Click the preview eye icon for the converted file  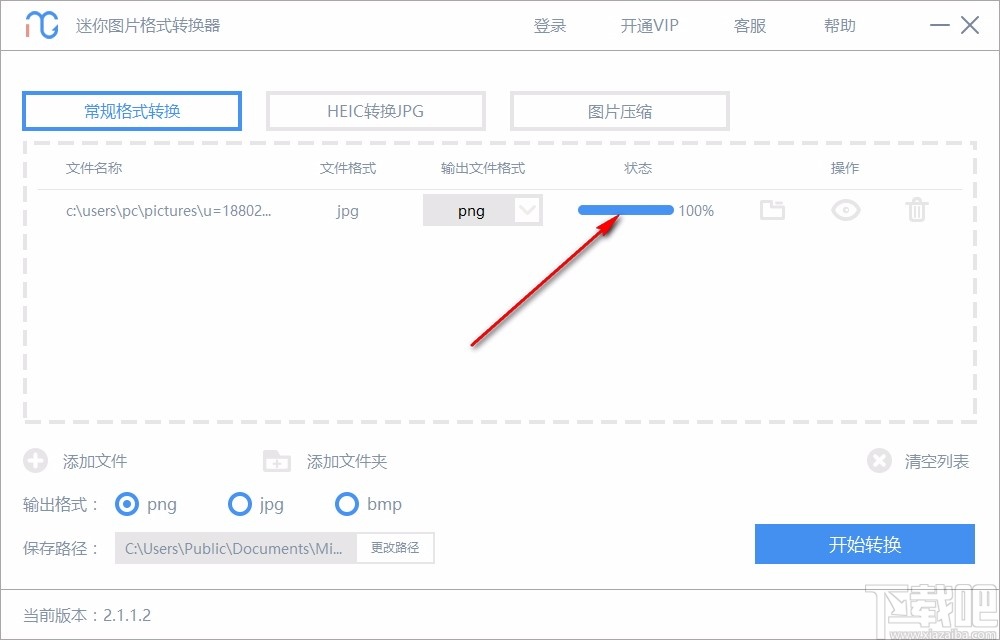[x=845, y=210]
